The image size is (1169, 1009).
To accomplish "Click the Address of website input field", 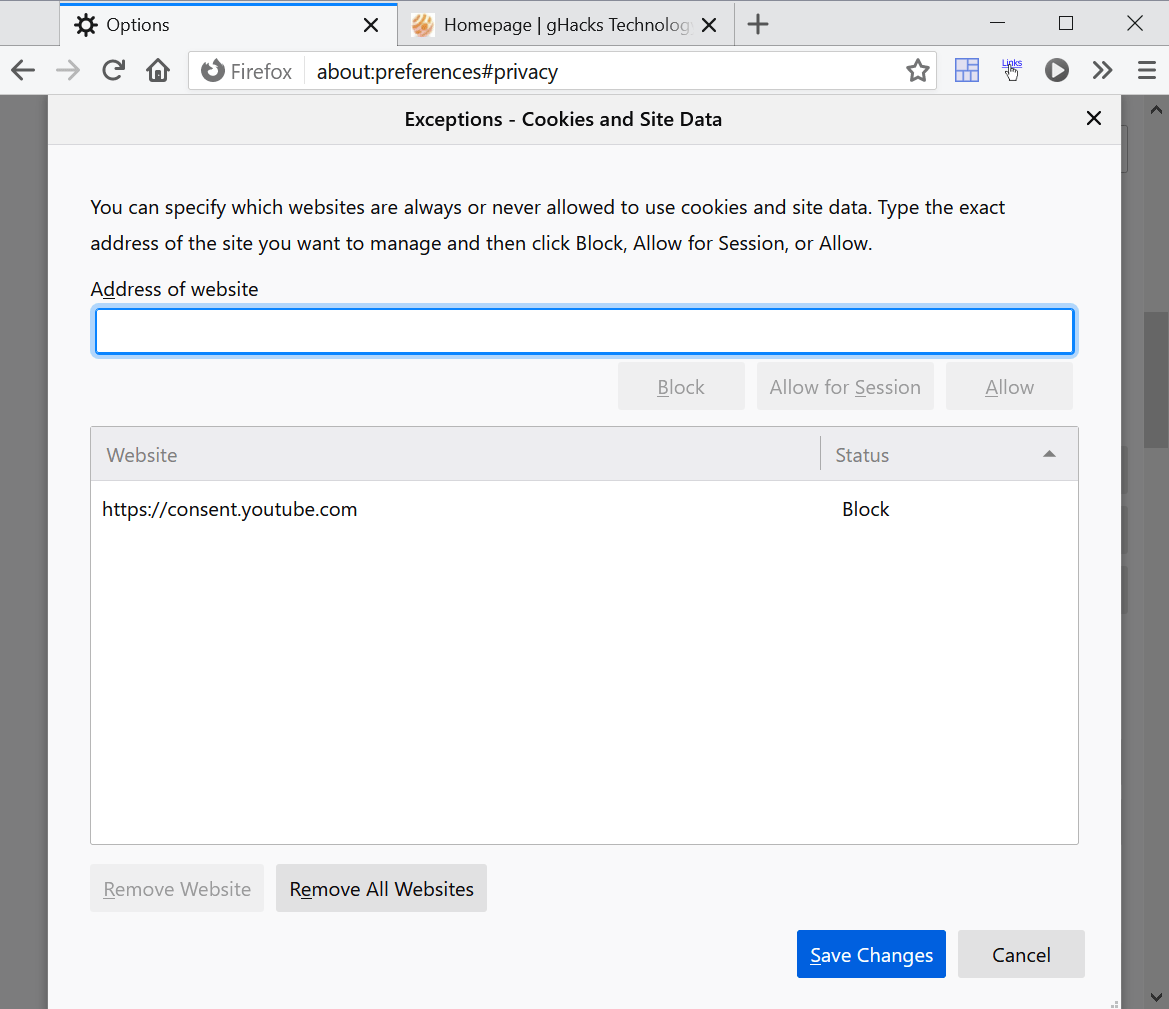I will point(584,330).
